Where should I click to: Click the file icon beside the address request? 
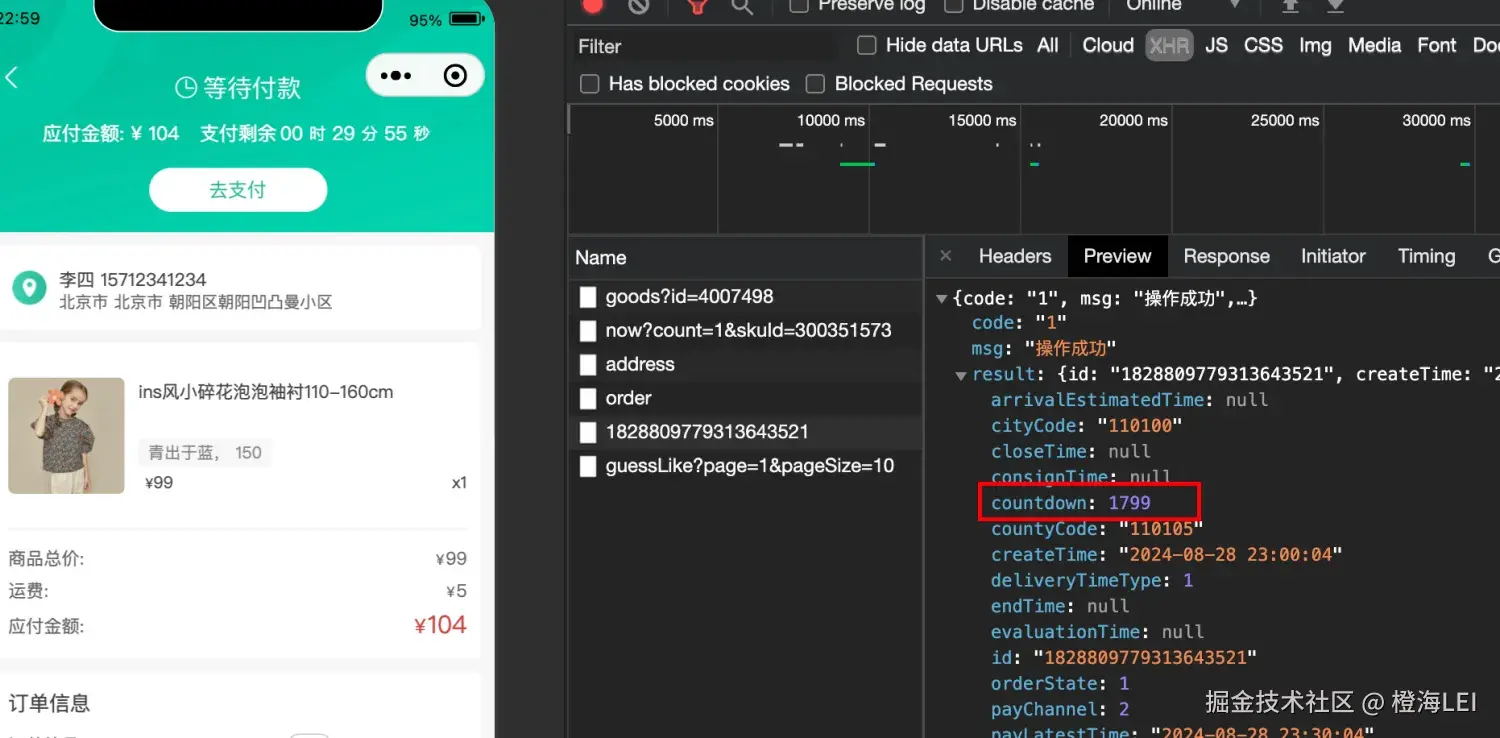[588, 365]
